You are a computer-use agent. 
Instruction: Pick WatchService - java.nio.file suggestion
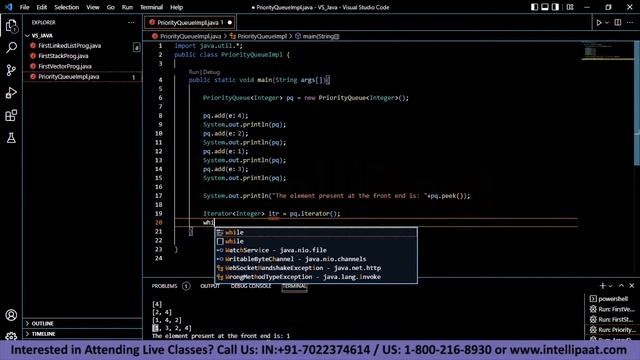pyautogui.click(x=316, y=250)
